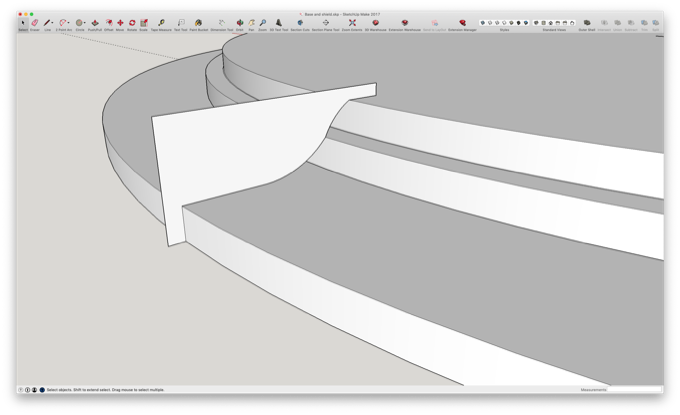680x415 pixels.
Task: Activate the Section Plane Tool
Action: click(326, 23)
